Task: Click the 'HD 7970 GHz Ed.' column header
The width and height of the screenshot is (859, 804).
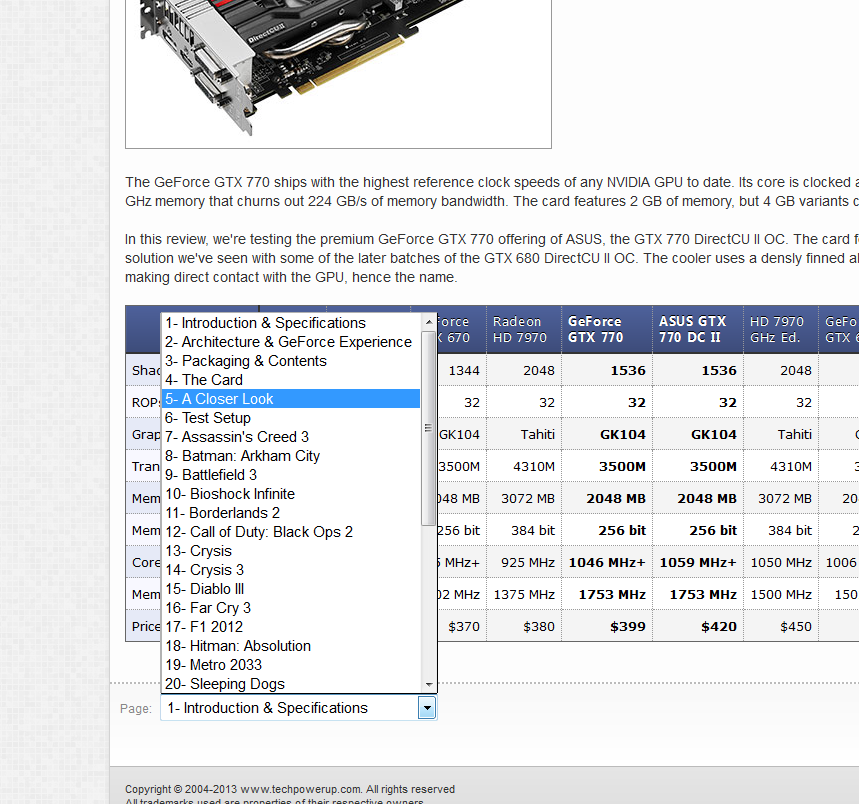Action: tap(781, 329)
